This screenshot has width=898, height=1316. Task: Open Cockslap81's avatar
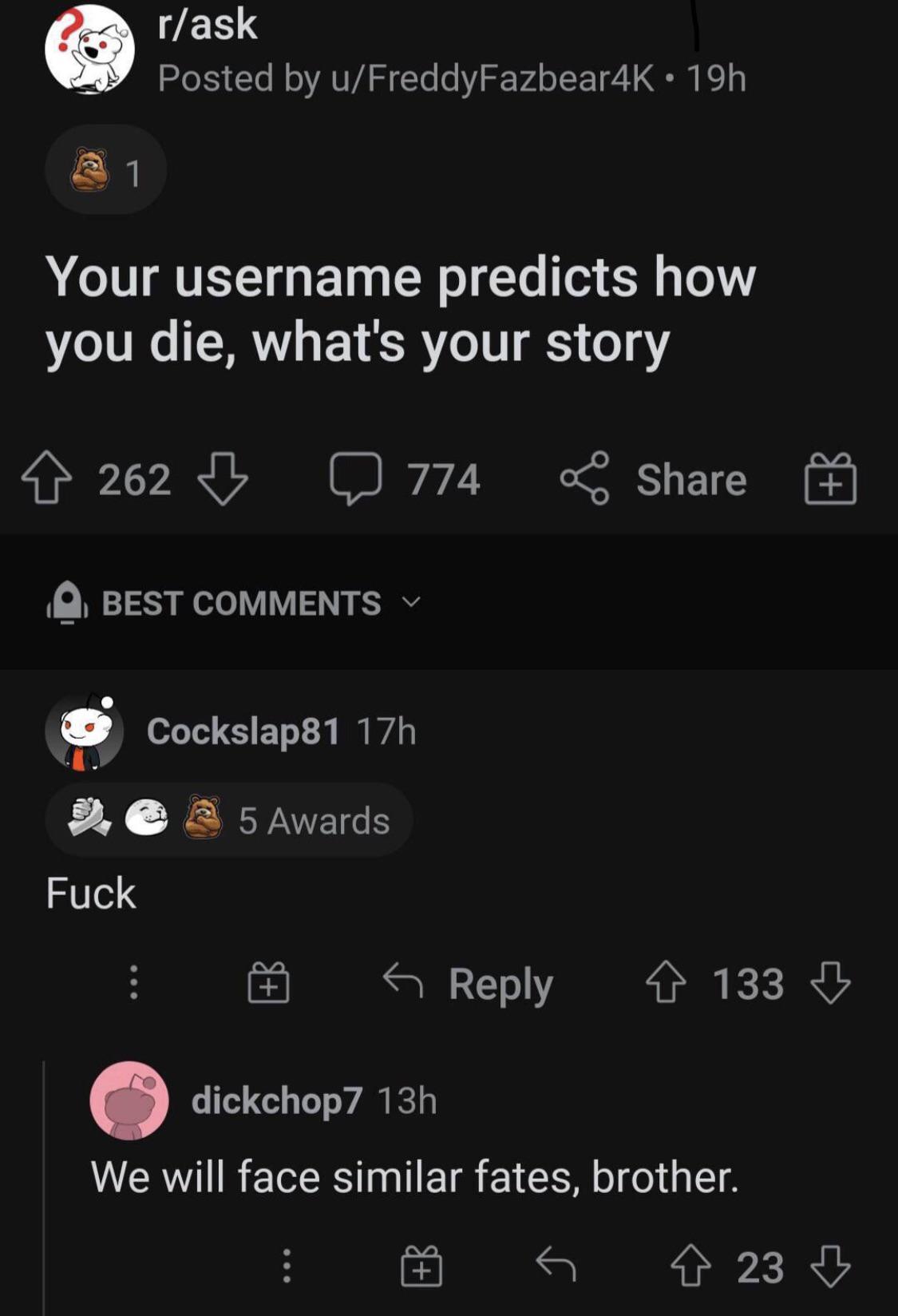85,731
